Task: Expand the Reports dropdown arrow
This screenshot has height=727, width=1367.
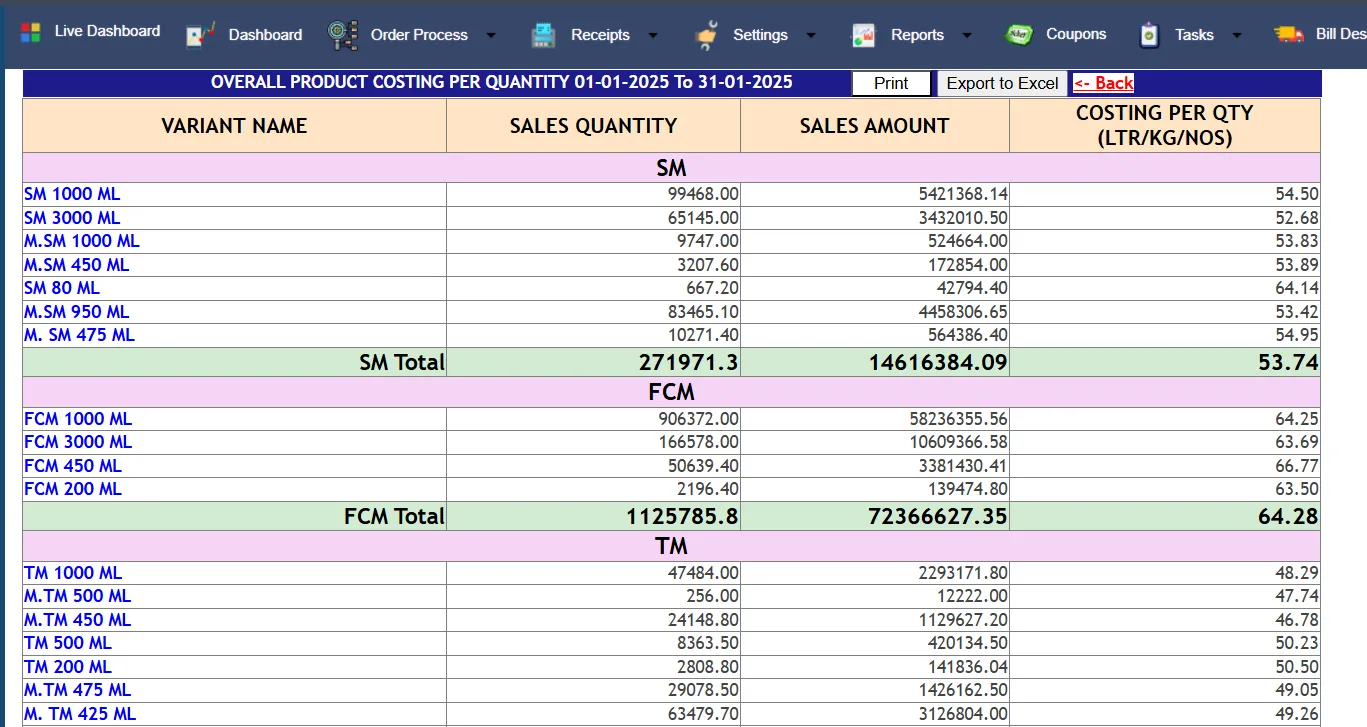Action: coord(967,35)
